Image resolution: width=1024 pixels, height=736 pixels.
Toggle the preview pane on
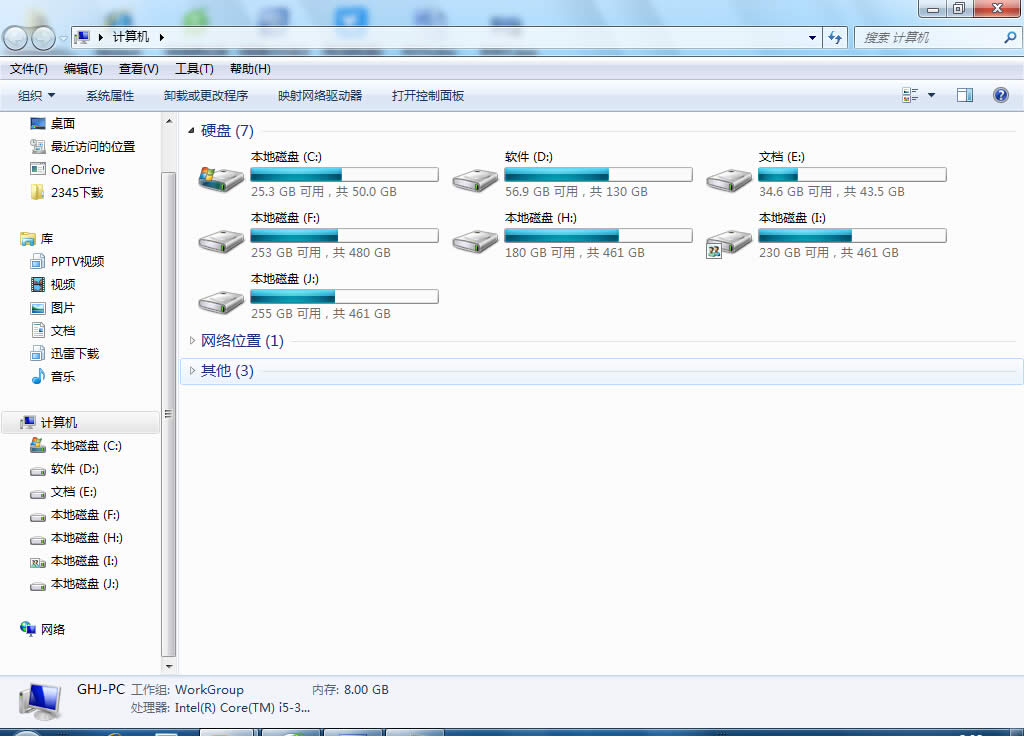(964, 95)
